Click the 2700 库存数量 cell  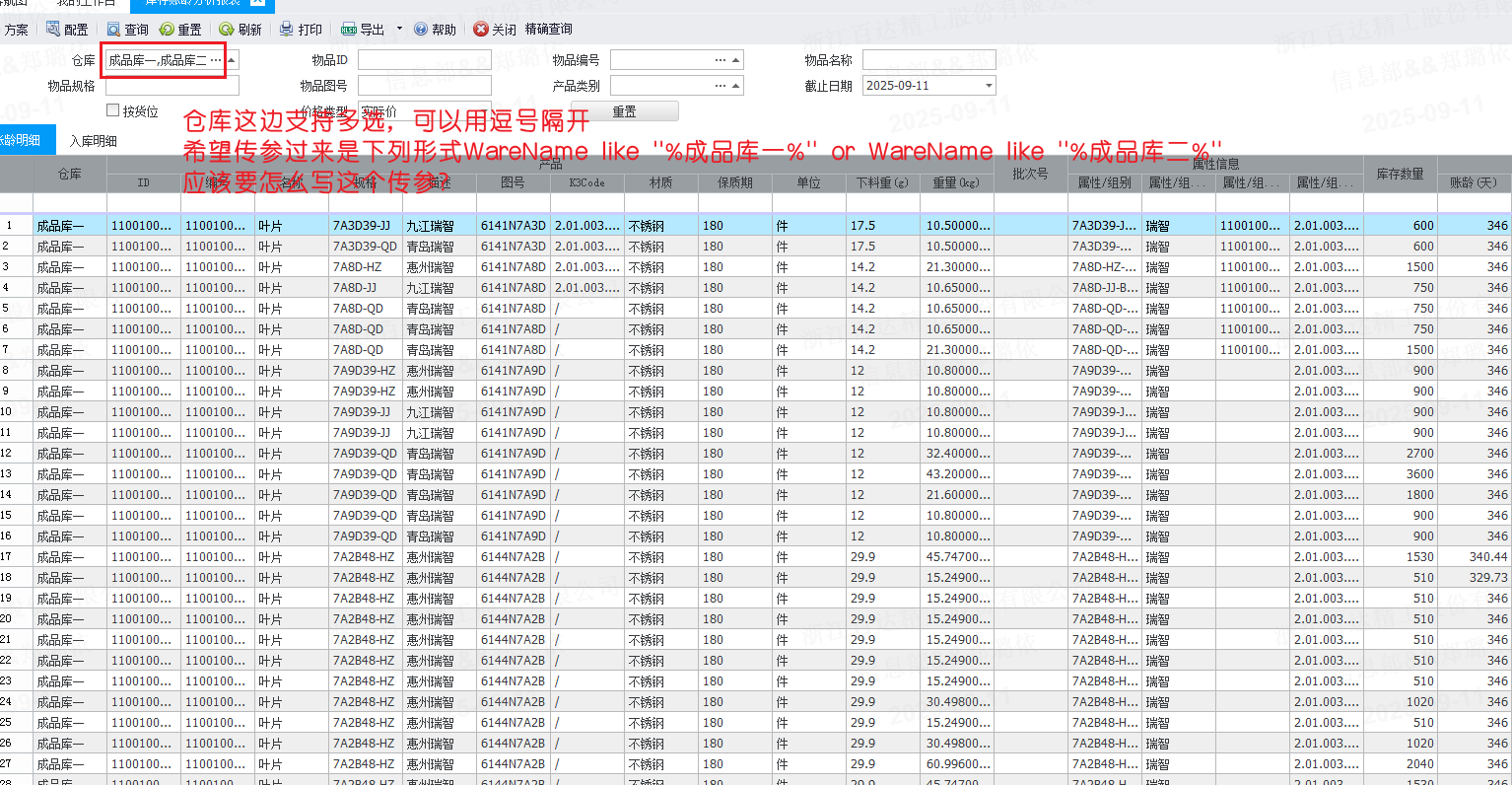pos(1400,454)
